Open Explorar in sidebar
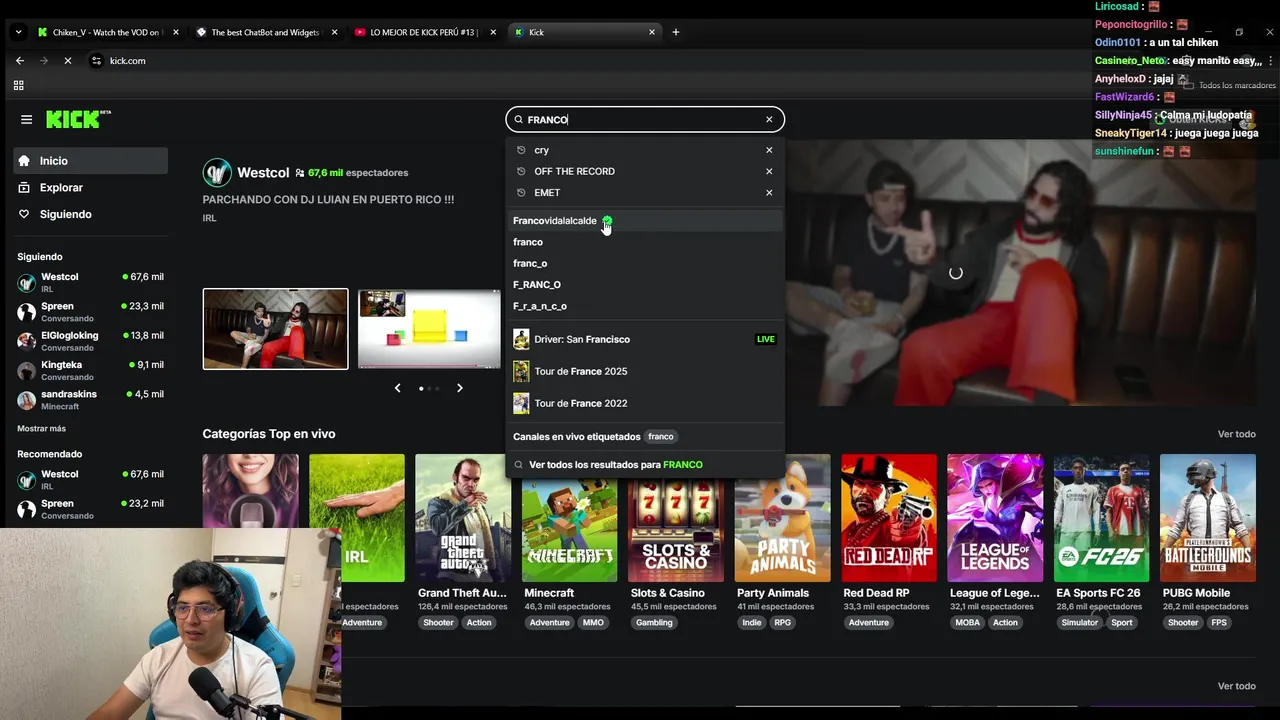The image size is (1280, 720). tap(91, 188)
